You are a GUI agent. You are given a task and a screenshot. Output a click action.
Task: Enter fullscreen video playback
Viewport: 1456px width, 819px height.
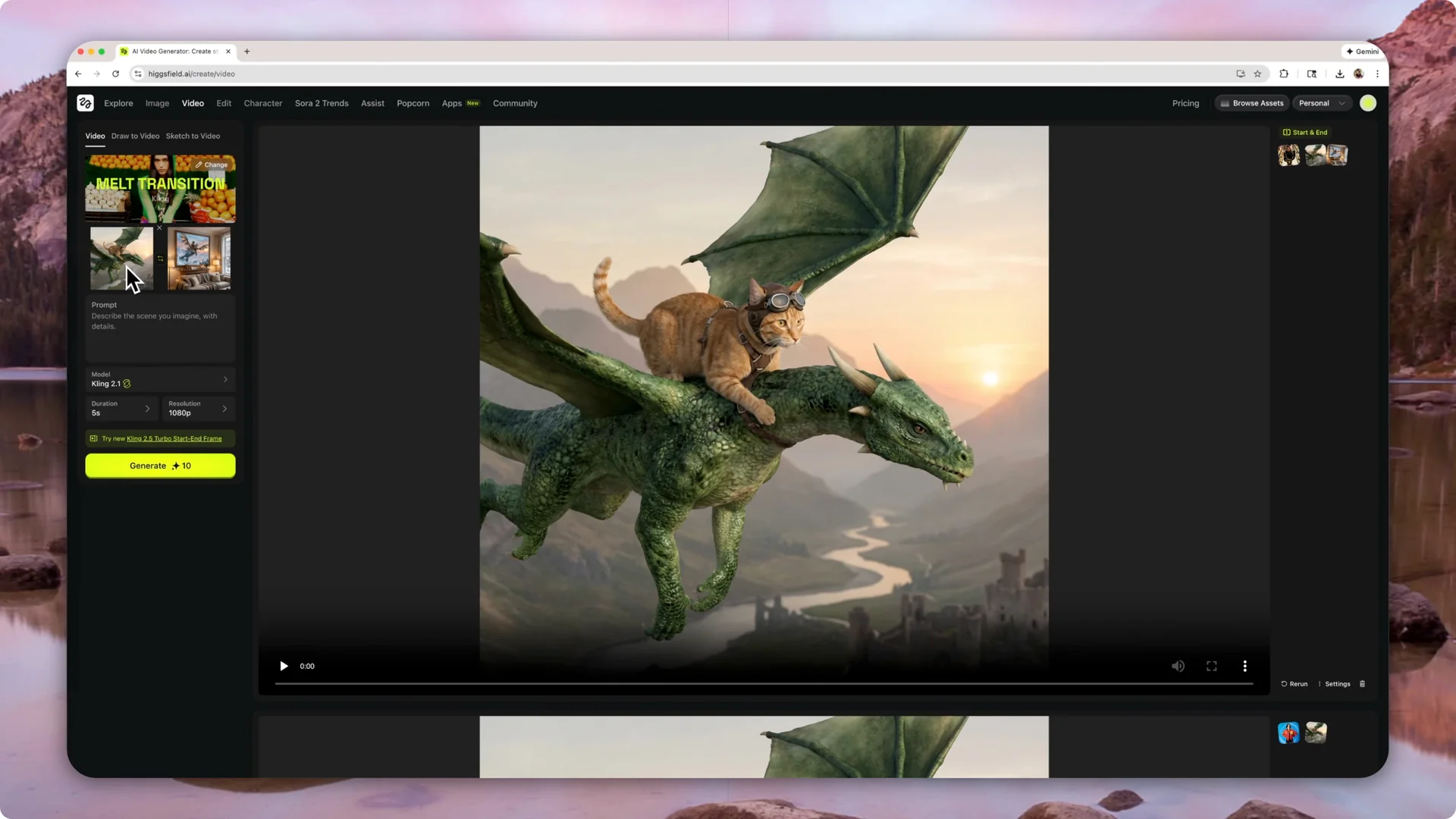[1211, 666]
